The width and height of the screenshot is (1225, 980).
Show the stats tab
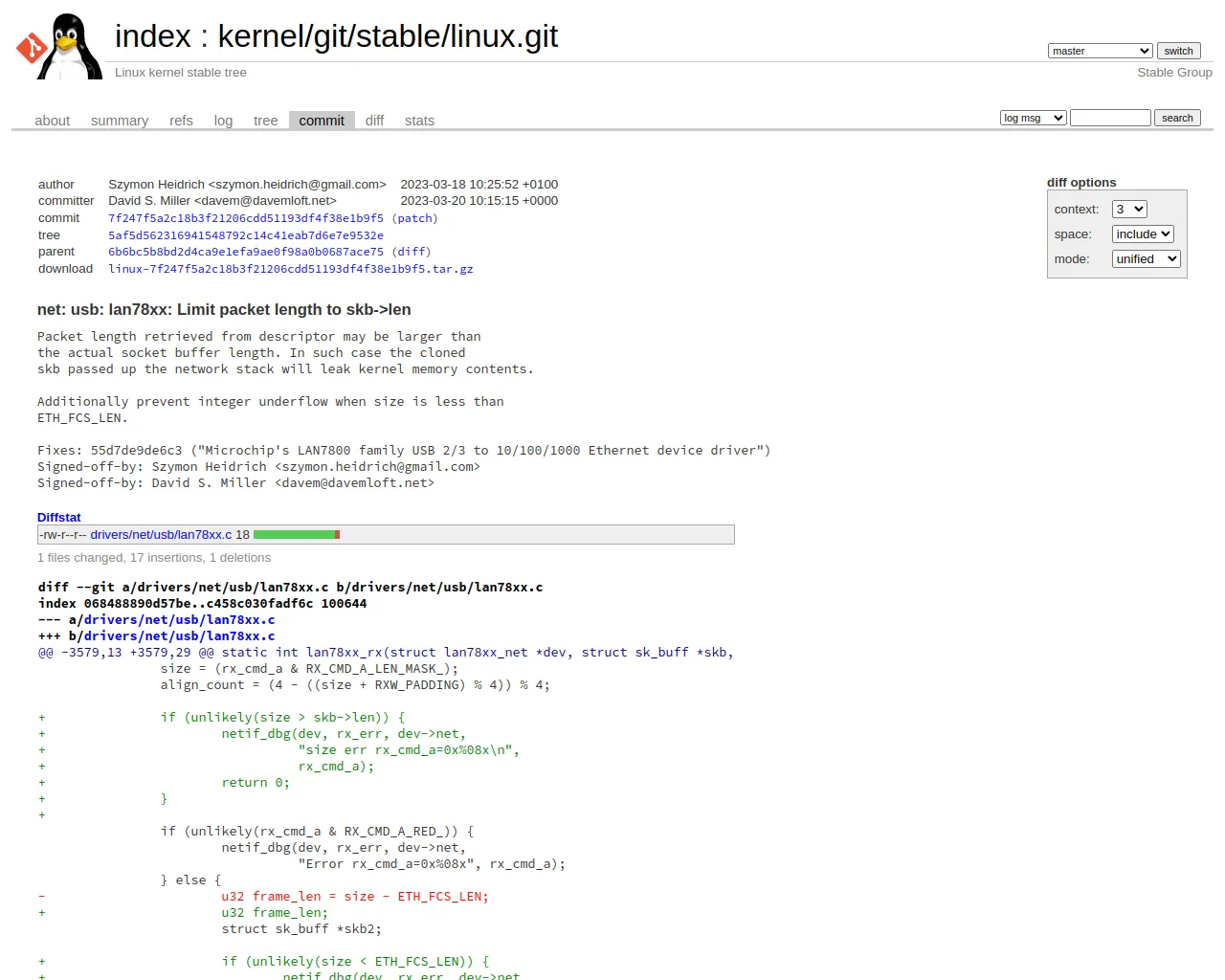[419, 121]
